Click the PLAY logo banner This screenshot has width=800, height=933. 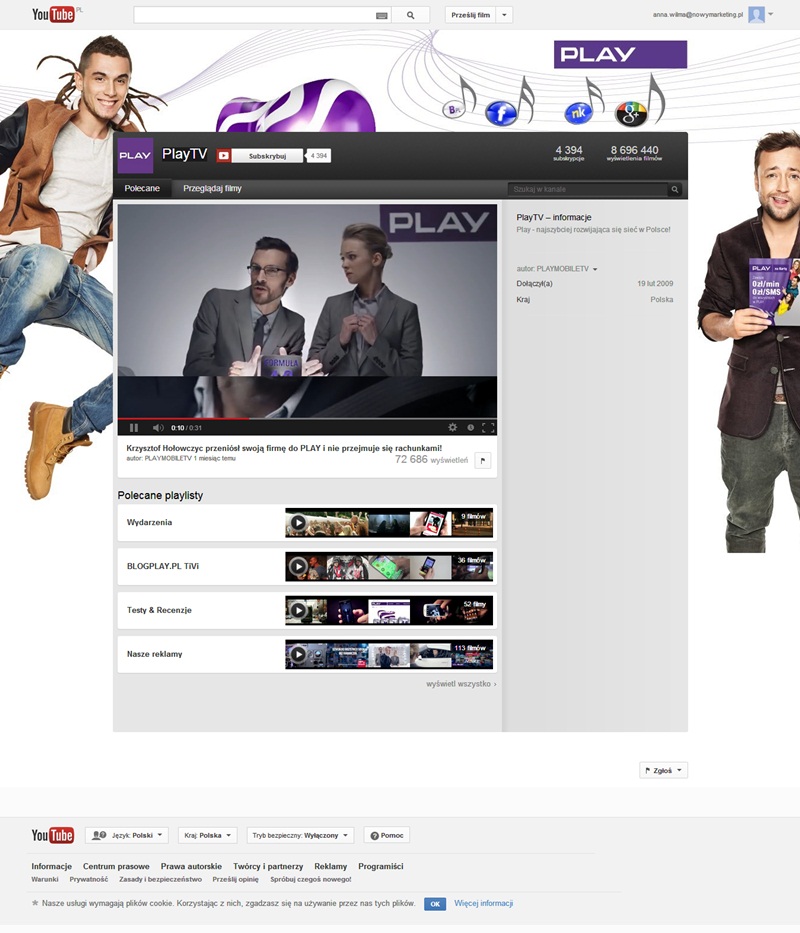(620, 54)
